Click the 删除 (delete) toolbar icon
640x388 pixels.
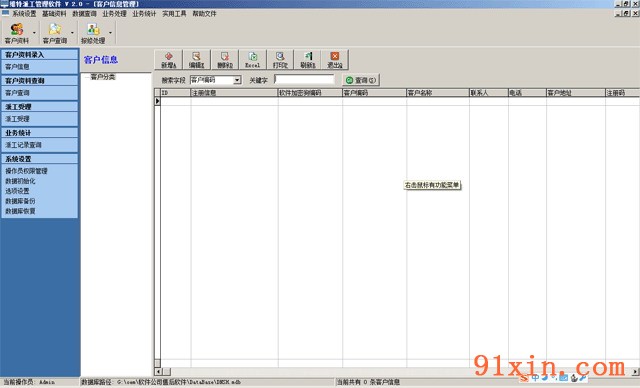[x=224, y=60]
